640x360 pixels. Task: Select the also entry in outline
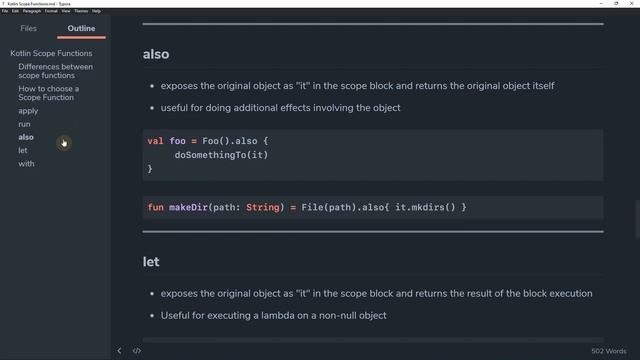26,137
